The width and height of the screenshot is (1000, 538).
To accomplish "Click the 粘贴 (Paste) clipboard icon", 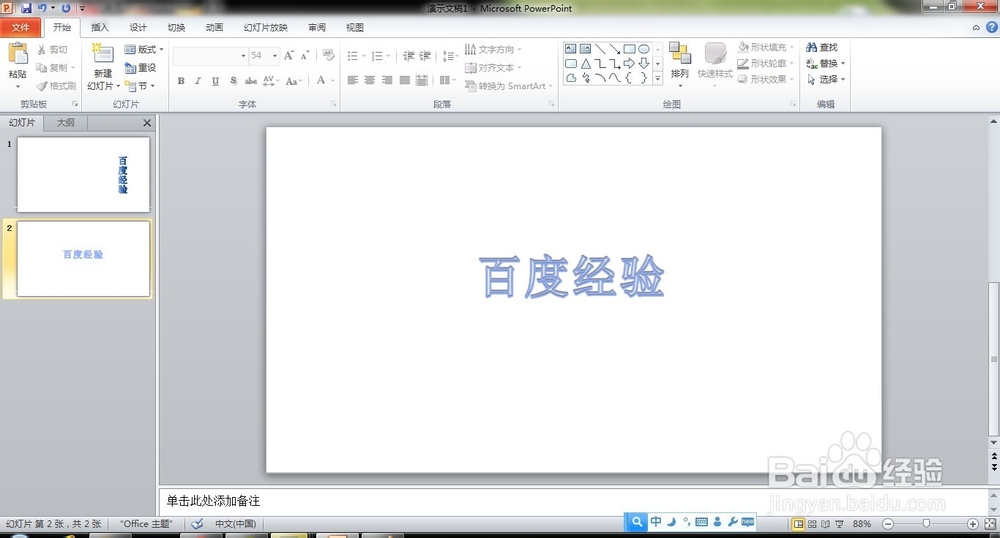I will click(18, 54).
